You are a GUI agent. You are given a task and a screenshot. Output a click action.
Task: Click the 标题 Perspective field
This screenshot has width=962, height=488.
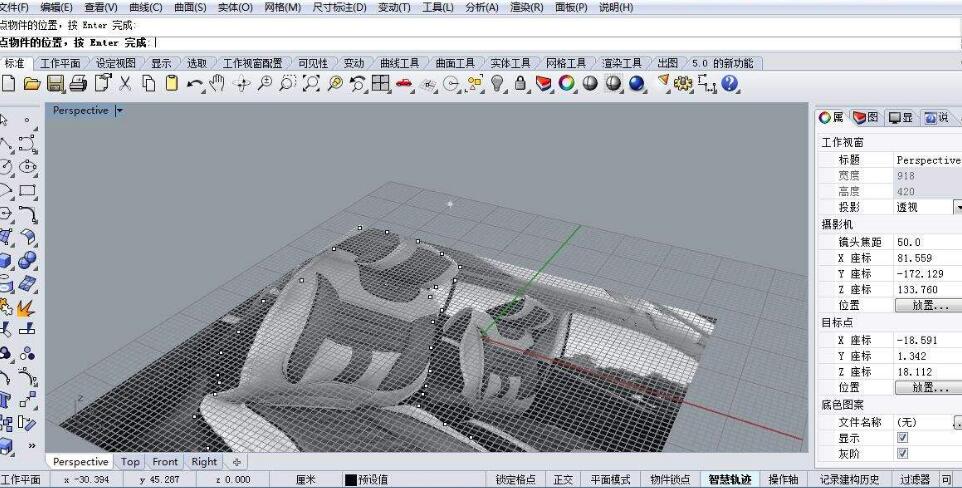928,160
